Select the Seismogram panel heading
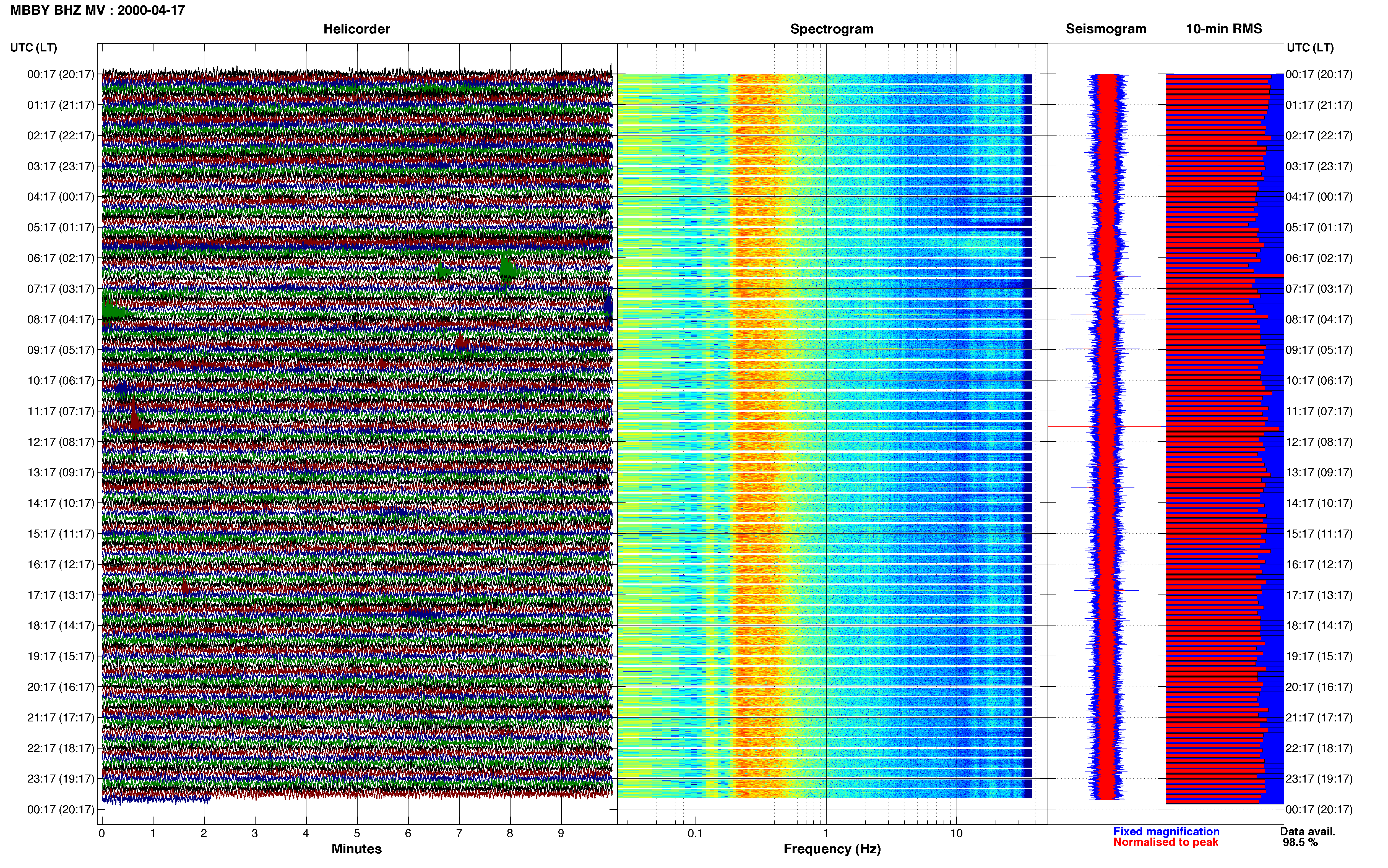 (1106, 29)
